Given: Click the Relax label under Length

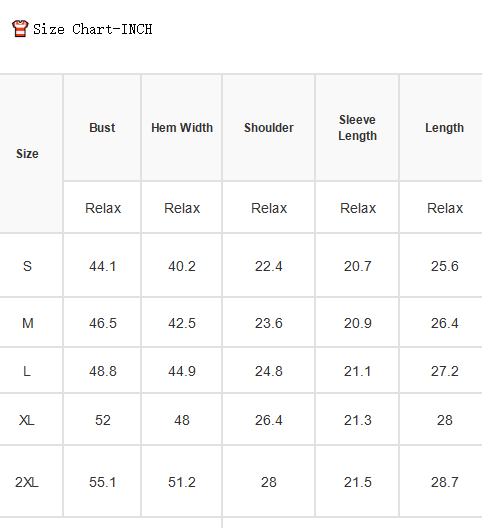Looking at the screenshot, I should pyautogui.click(x=445, y=208).
